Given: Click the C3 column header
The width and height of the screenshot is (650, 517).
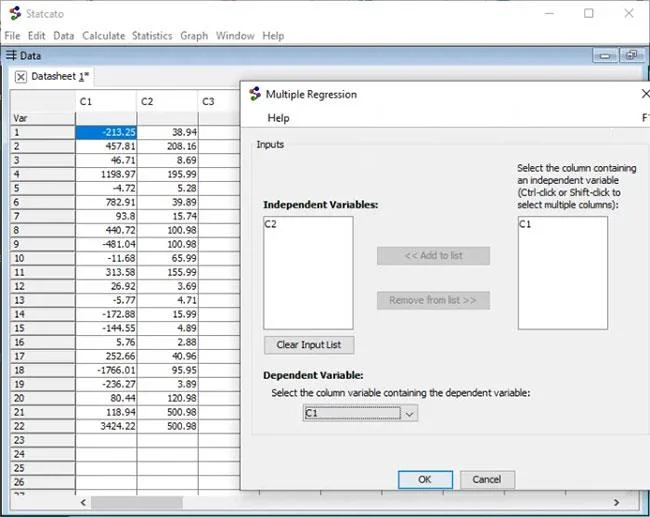Looking at the screenshot, I should pos(219,102).
